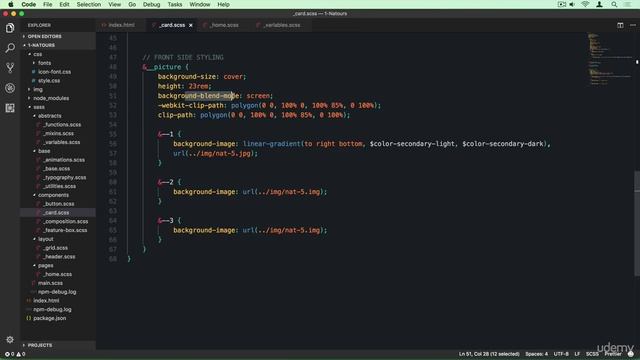The height and width of the screenshot is (360, 640).
Task: Expand the img folder
Action: tap(58, 89)
